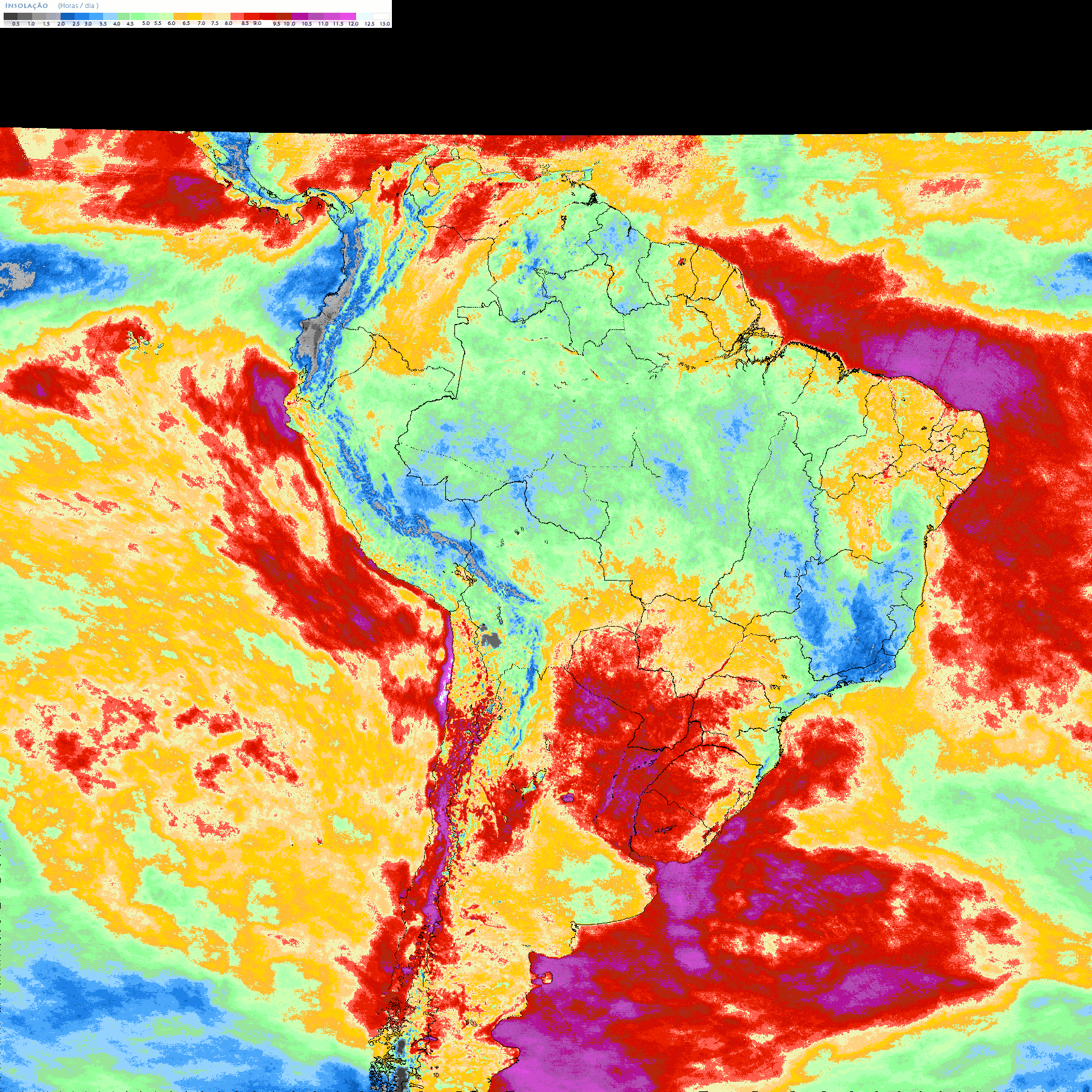The height and width of the screenshot is (1092, 1092).
Task: Click the 7.5 legend value
Action: (x=215, y=23)
